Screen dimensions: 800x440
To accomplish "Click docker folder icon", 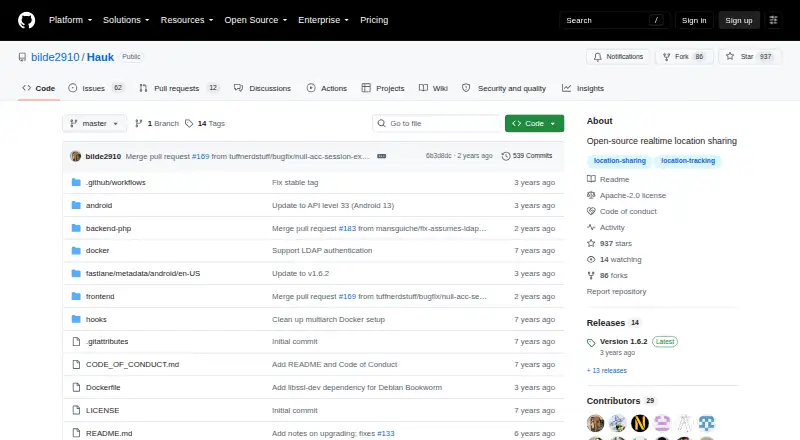I will (x=76, y=251).
